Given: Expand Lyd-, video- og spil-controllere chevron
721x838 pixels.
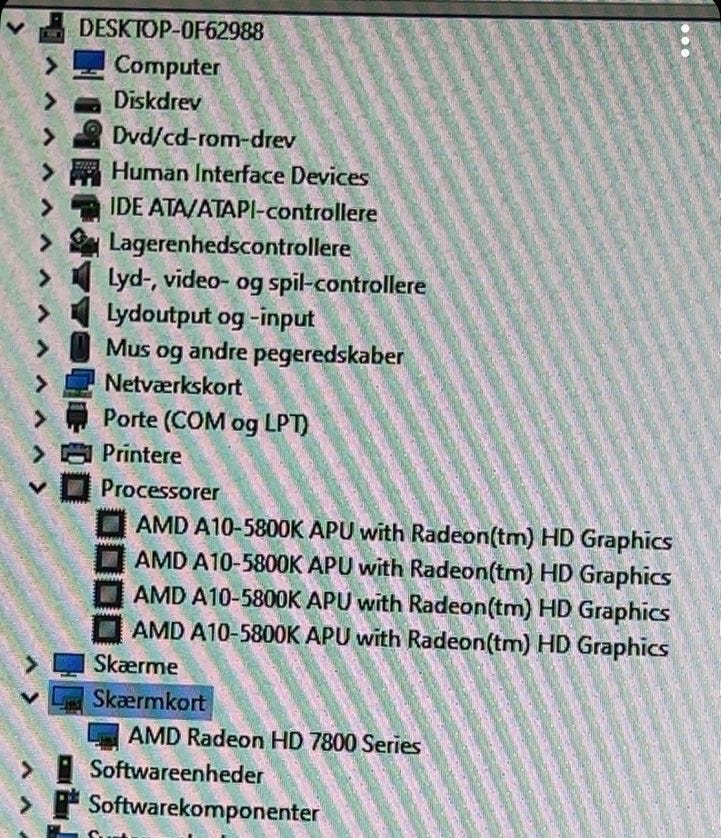Looking at the screenshot, I should pos(45,278).
